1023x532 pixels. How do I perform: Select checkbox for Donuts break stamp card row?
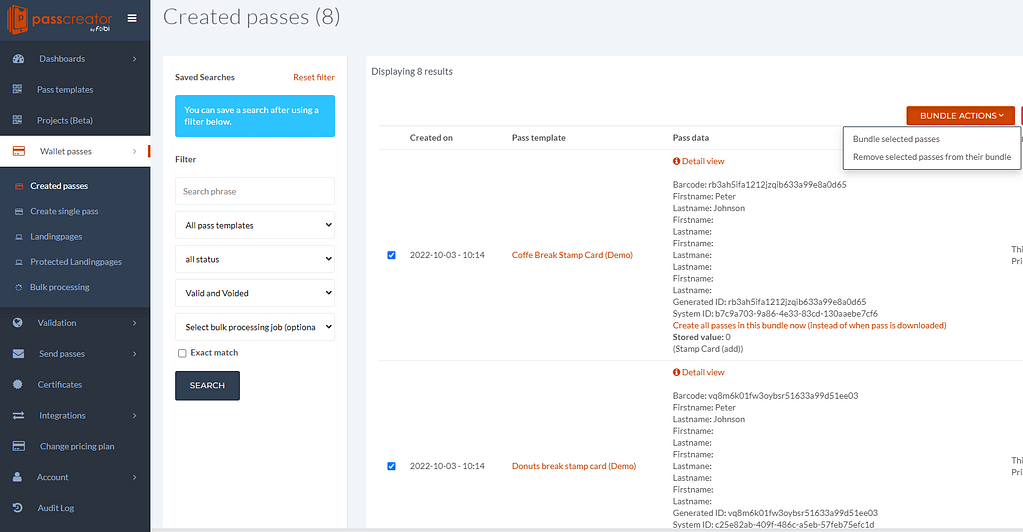[391, 466]
